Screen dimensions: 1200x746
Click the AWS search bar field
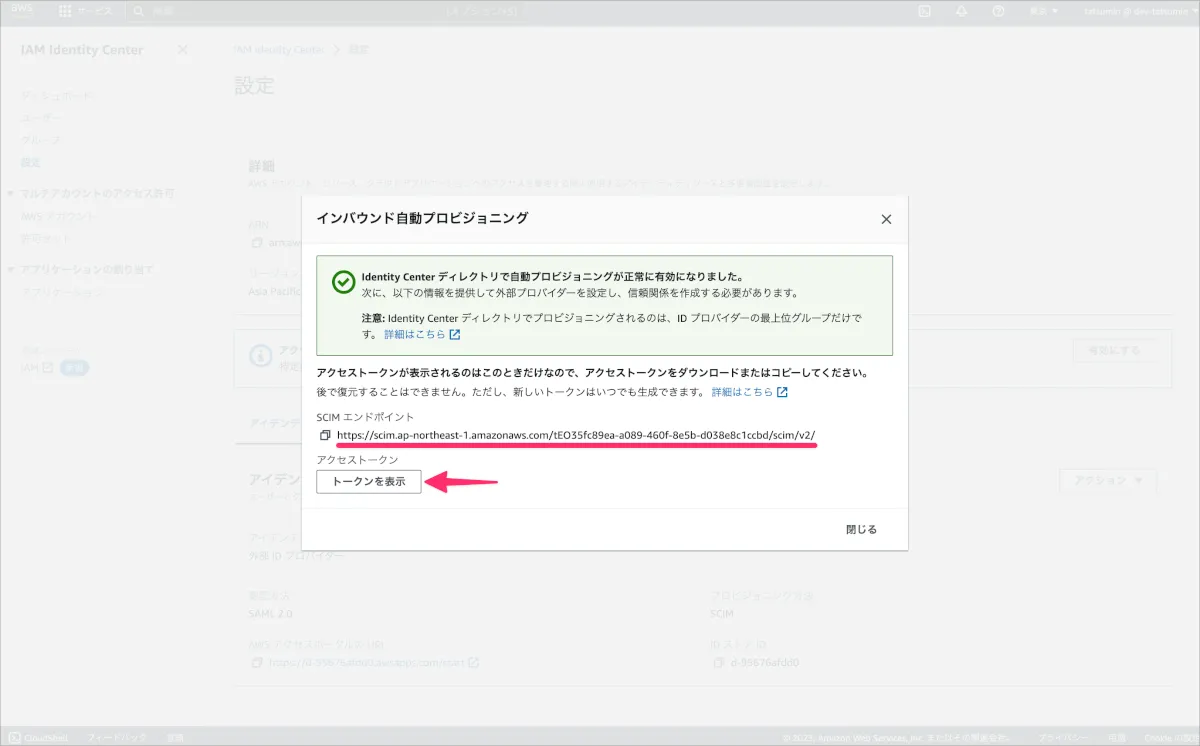(280, 11)
